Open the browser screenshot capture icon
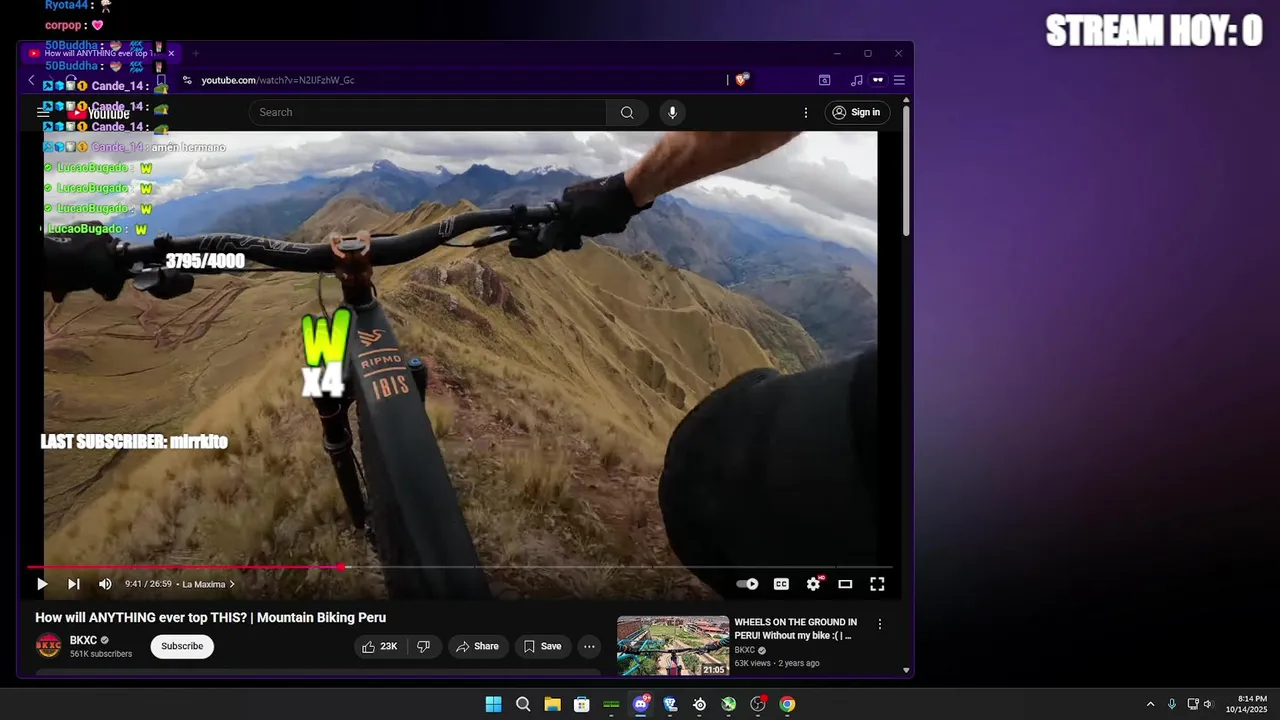1280x720 pixels. 824,80
